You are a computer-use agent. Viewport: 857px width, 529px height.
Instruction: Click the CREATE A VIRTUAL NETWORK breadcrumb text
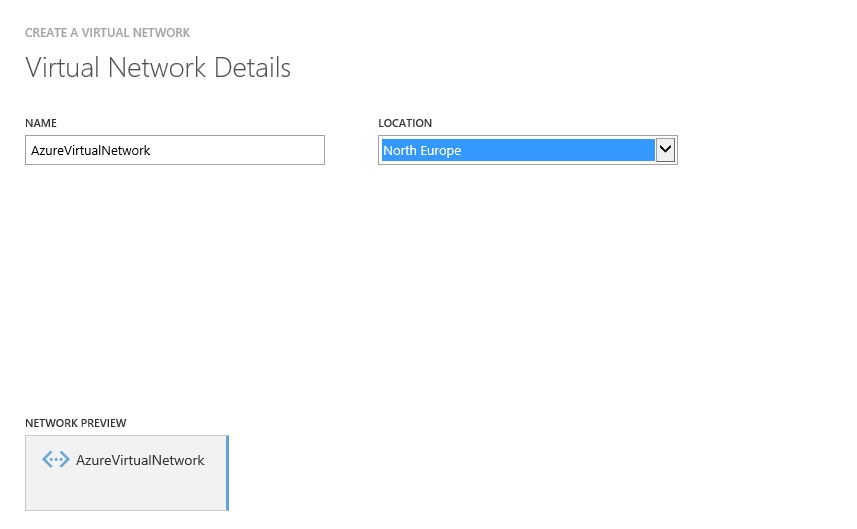pos(107,33)
